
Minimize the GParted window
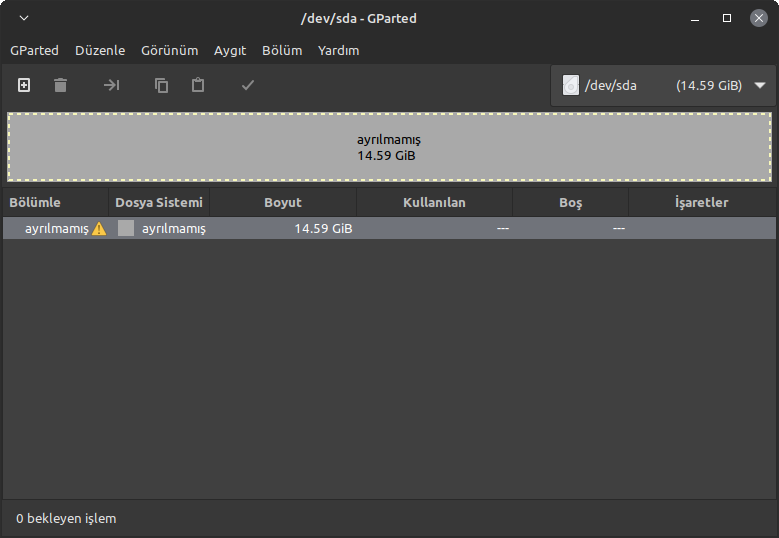pos(695,18)
